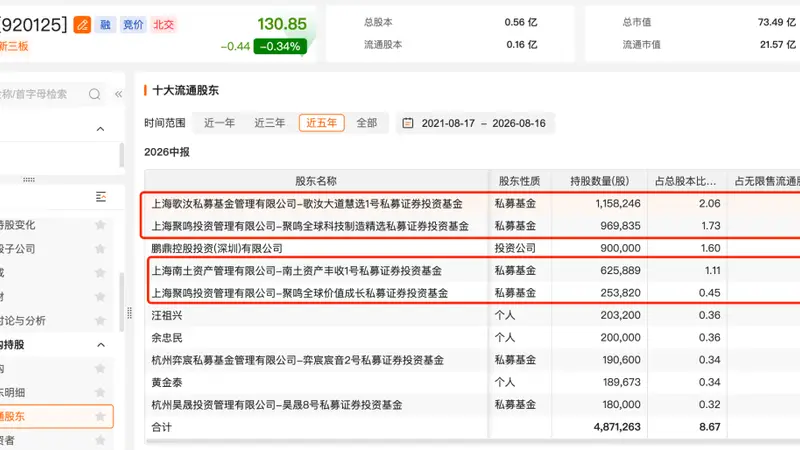
Task: Click the vertical splitter grip beside table
Action: click(x=130, y=313)
